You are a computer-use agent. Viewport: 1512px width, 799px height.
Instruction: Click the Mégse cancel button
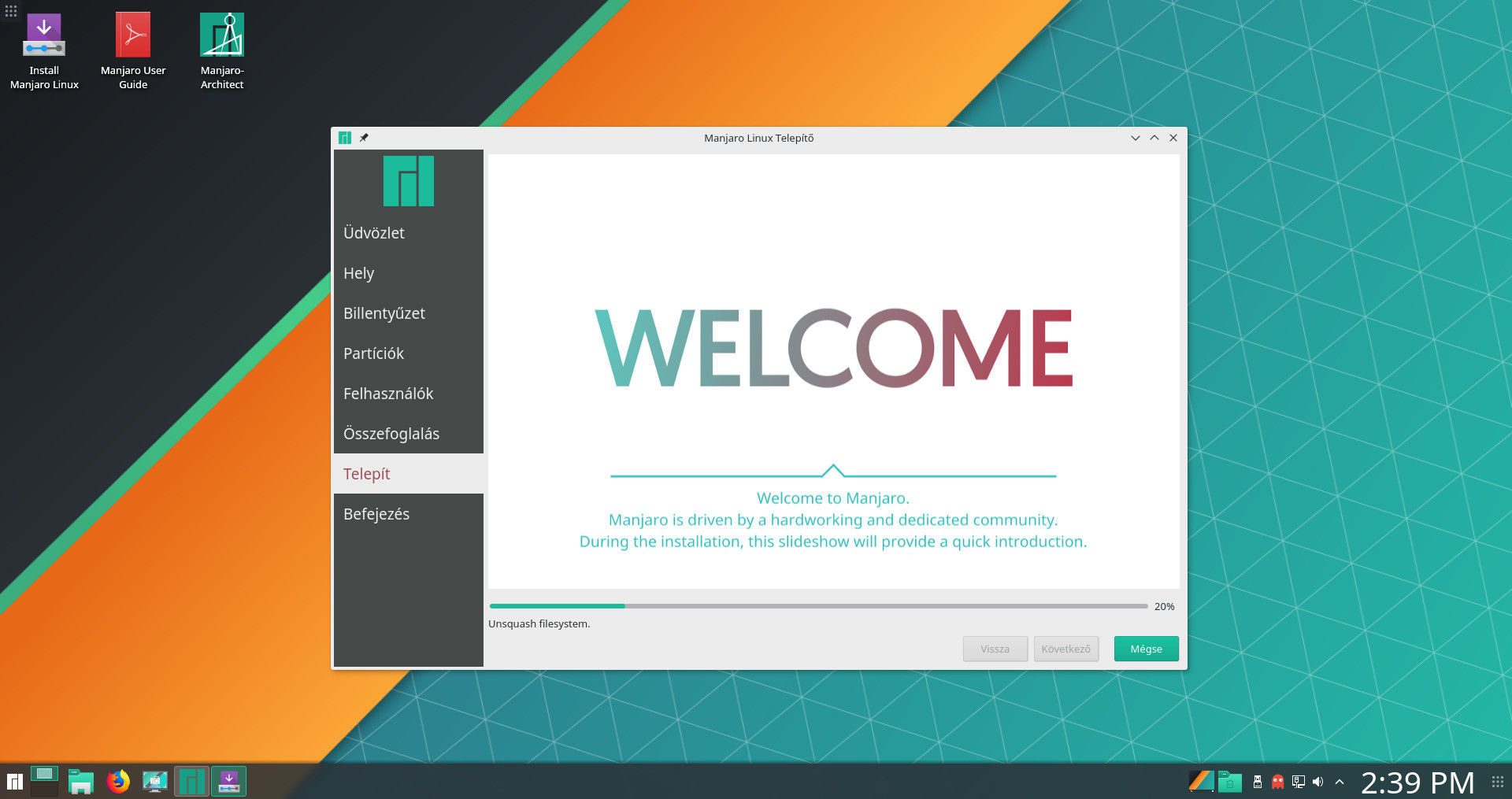(1146, 649)
